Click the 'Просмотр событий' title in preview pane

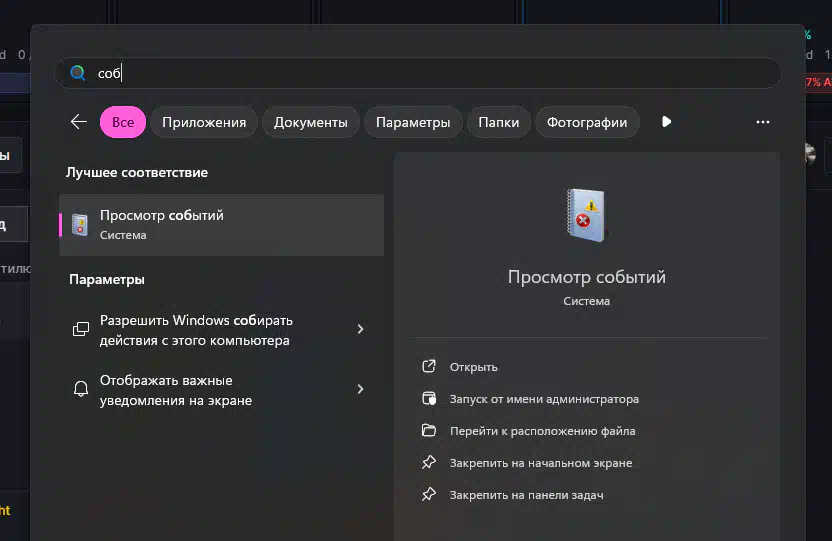[586, 277]
